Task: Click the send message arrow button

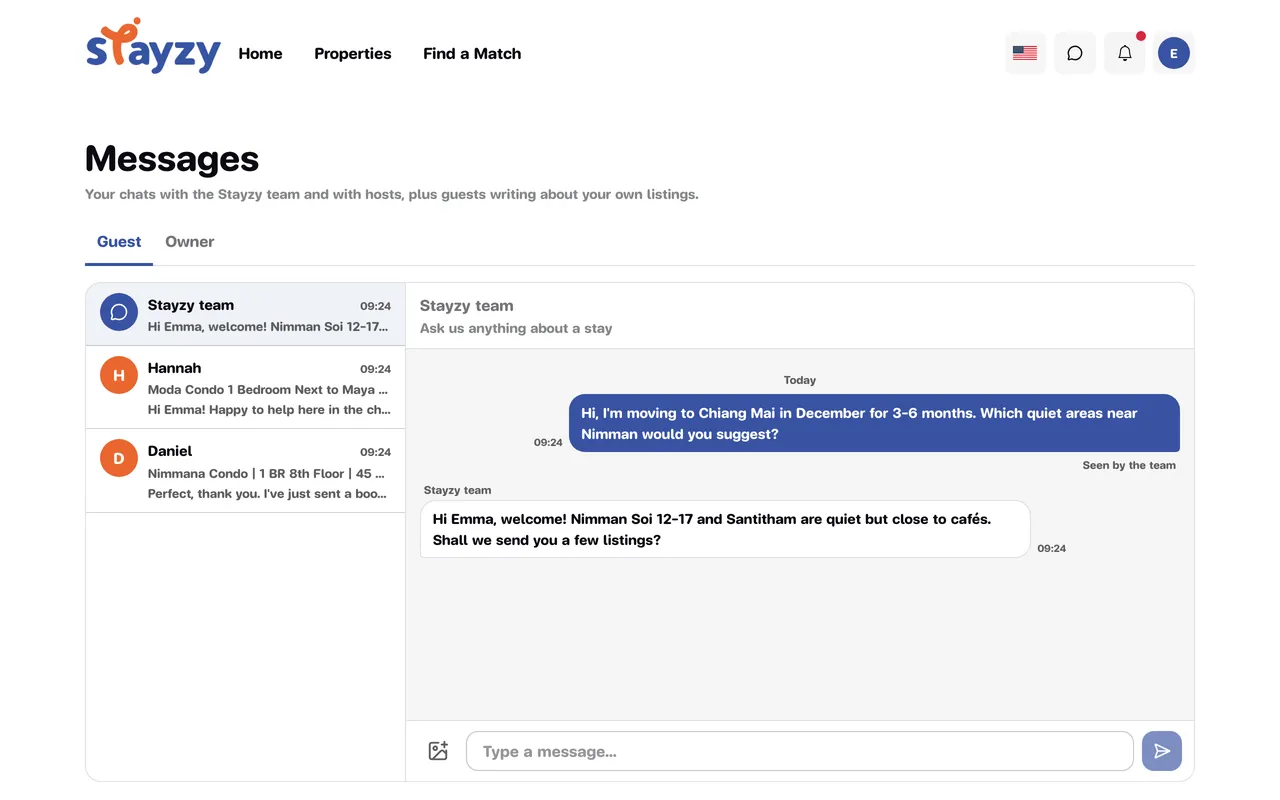Action: tap(1162, 751)
